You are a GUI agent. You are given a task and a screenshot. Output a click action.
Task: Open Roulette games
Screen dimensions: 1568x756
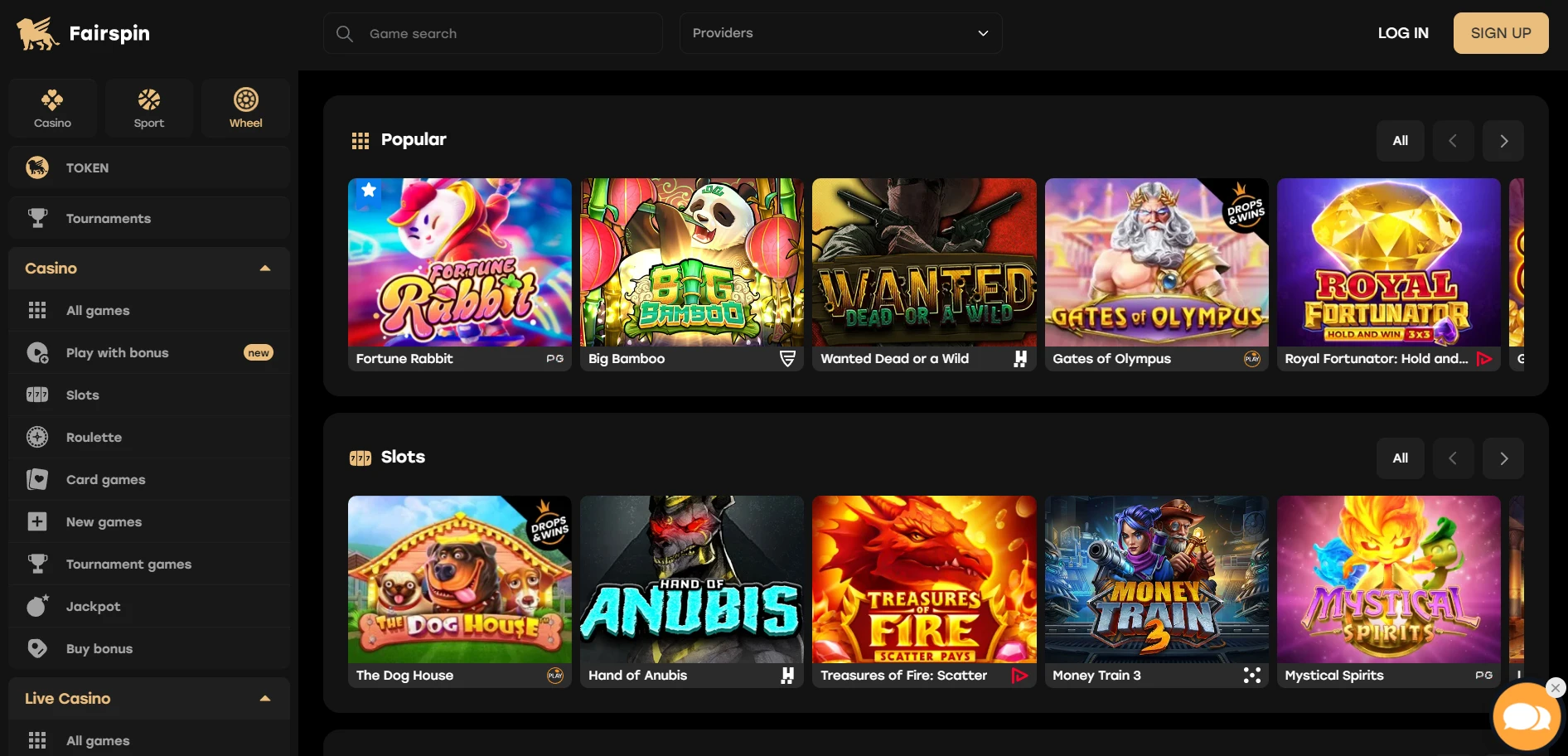(149, 437)
